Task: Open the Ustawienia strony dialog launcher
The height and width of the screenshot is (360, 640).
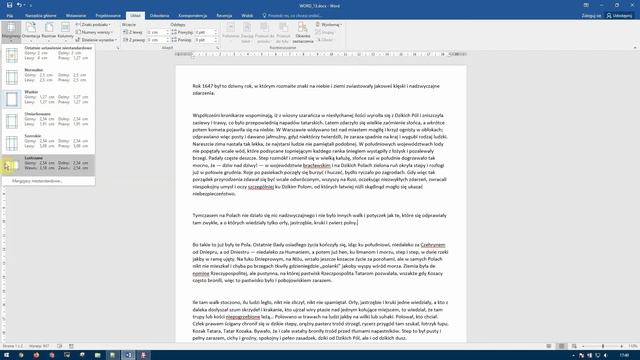Action: point(118,48)
